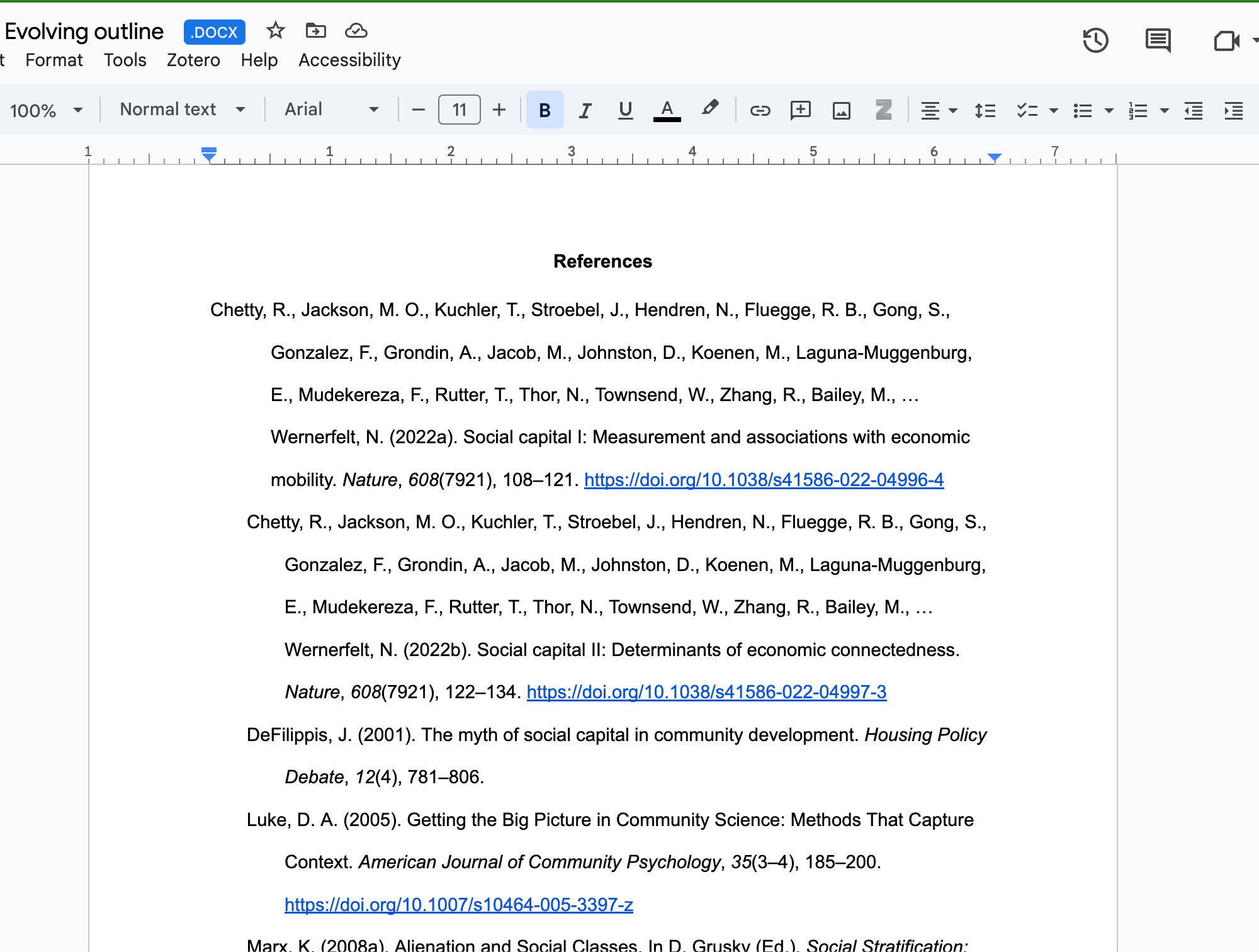Open the Social capital I DOI link
Image resolution: width=1259 pixels, height=952 pixels.
[764, 480]
